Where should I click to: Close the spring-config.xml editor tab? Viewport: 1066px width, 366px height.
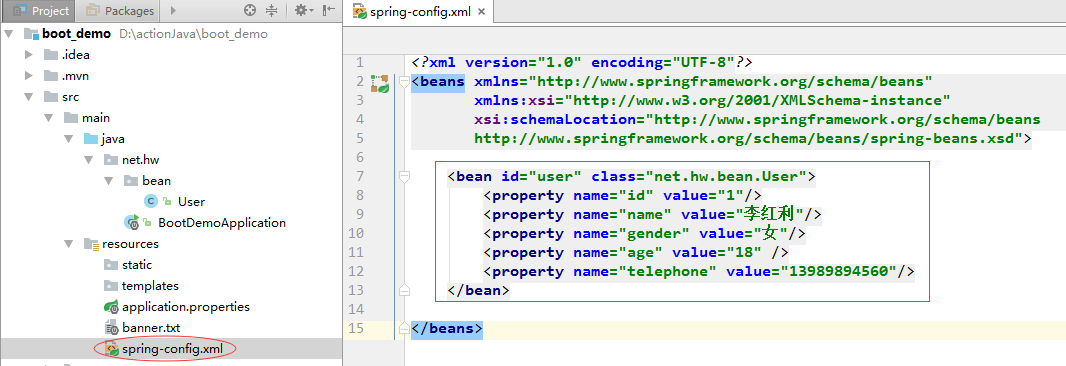click(x=482, y=12)
